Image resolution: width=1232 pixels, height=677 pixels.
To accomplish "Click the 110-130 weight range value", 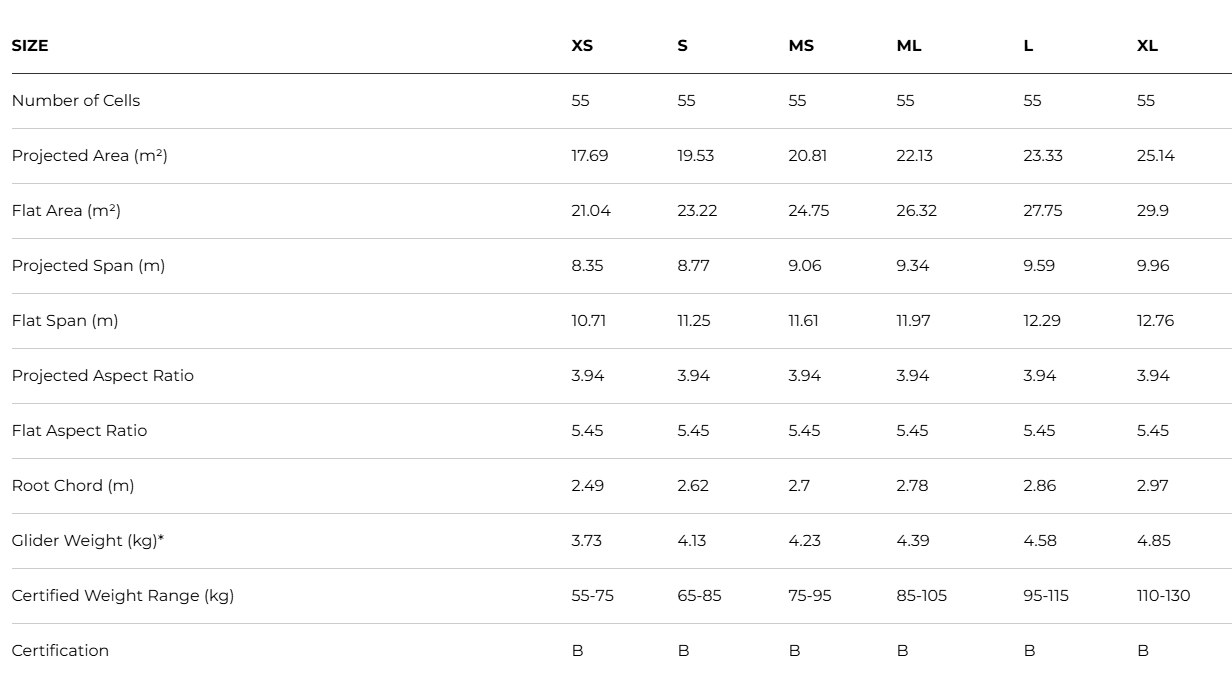I will (x=1164, y=596).
